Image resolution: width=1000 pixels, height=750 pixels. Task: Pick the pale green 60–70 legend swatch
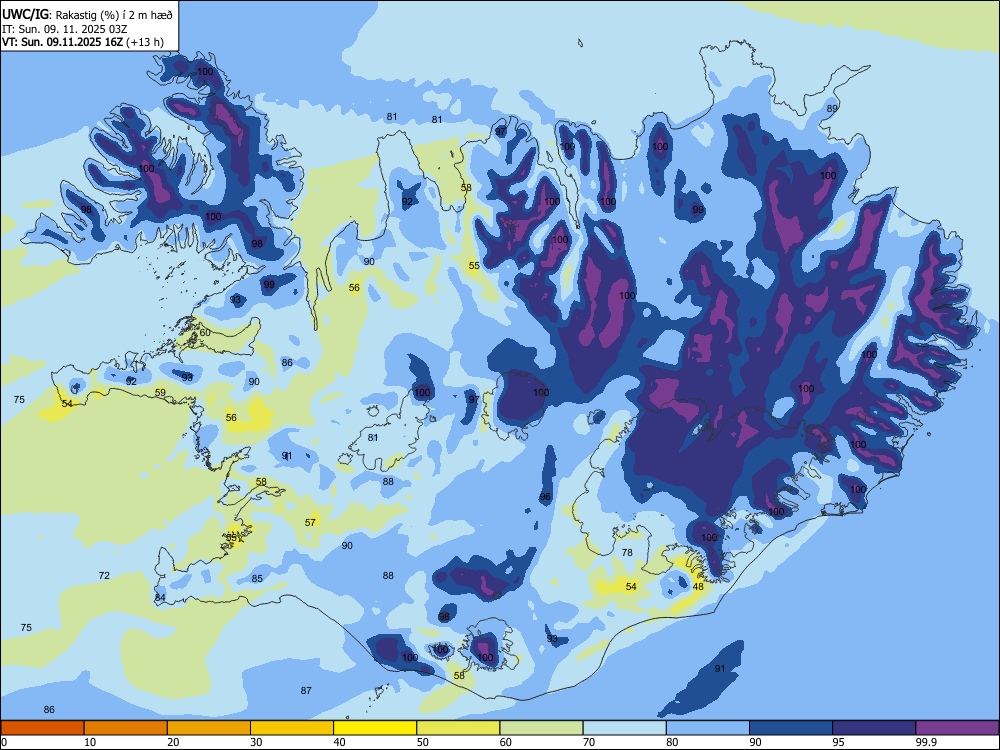[x=541, y=728]
